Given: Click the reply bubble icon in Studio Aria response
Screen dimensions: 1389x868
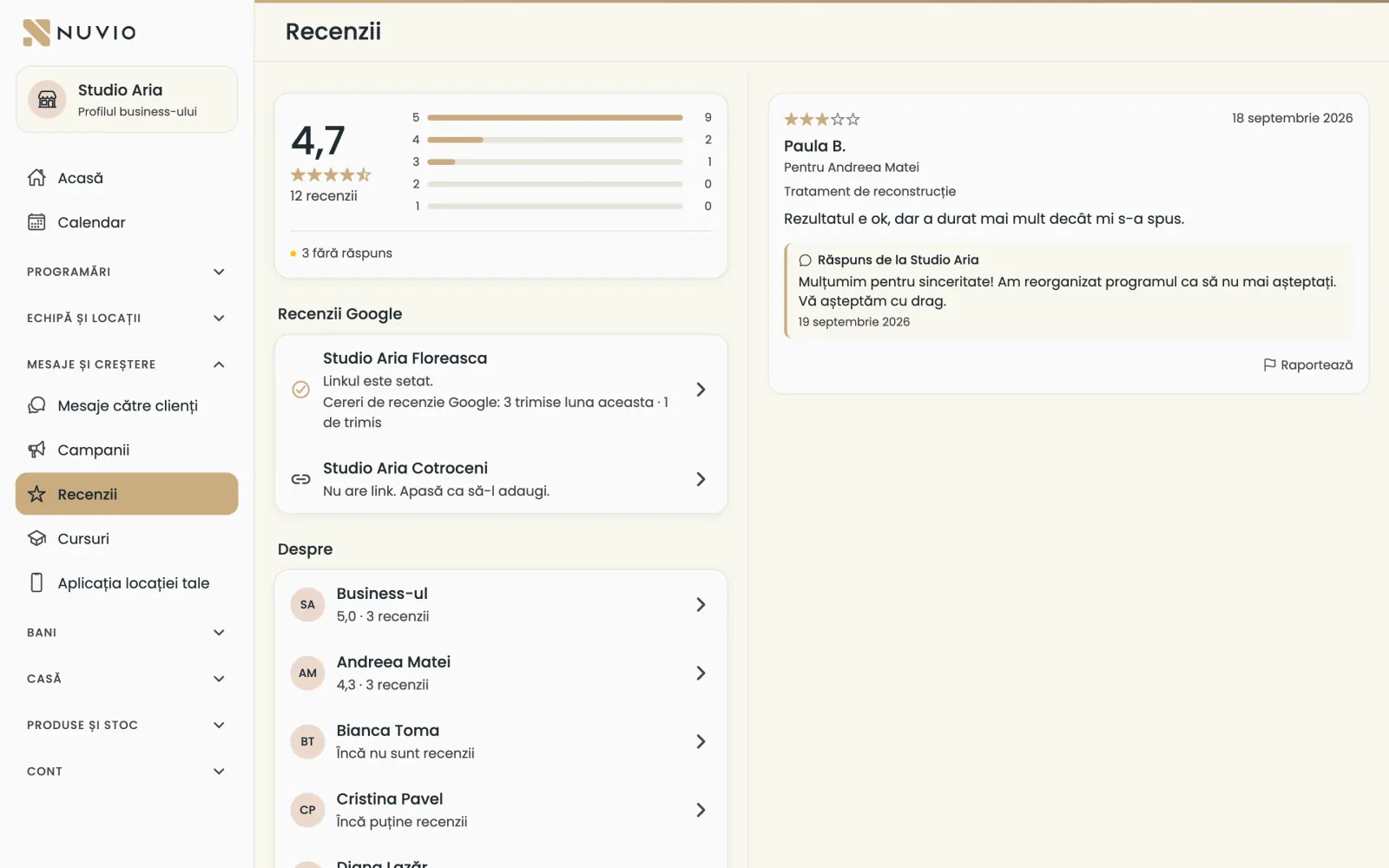Looking at the screenshot, I should 805,260.
